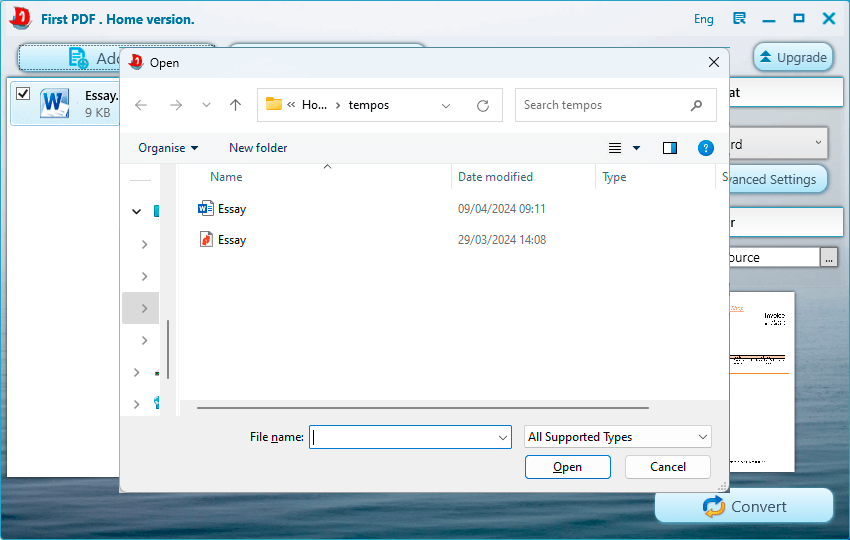Click the Forward arrow in Open dialog
The height and width of the screenshot is (540, 850).
(176, 105)
